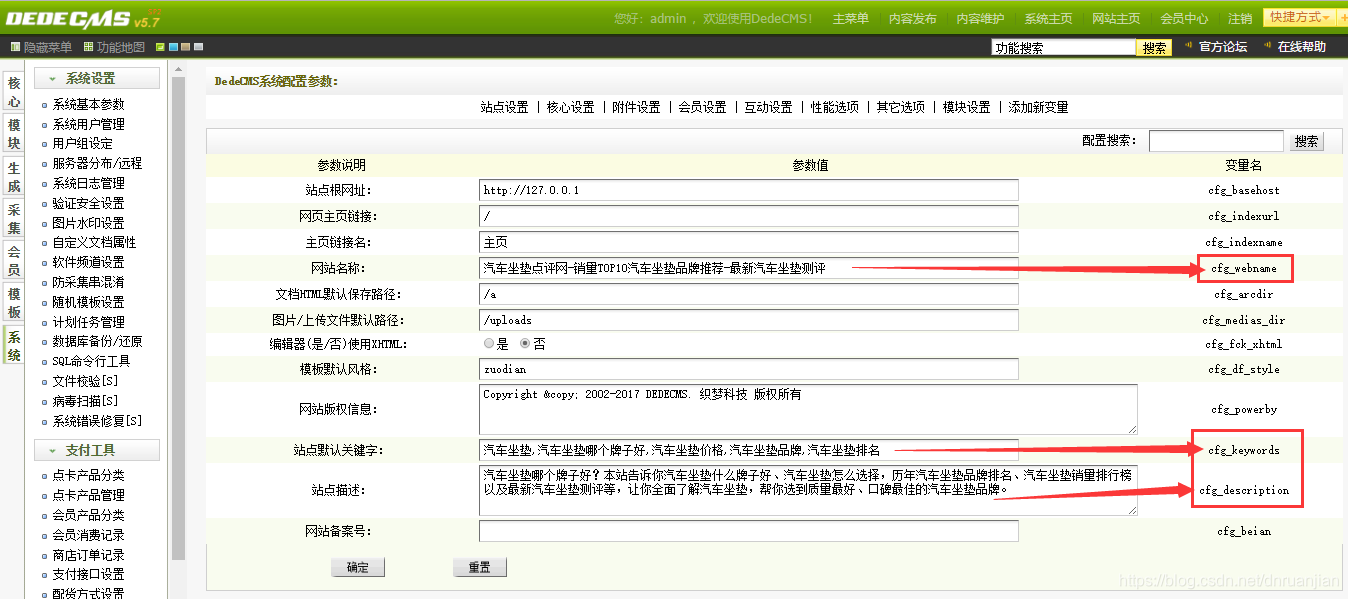The width and height of the screenshot is (1348, 599).
Task: Click the 搜索 button next to 配置搜索
Action: coord(1306,142)
